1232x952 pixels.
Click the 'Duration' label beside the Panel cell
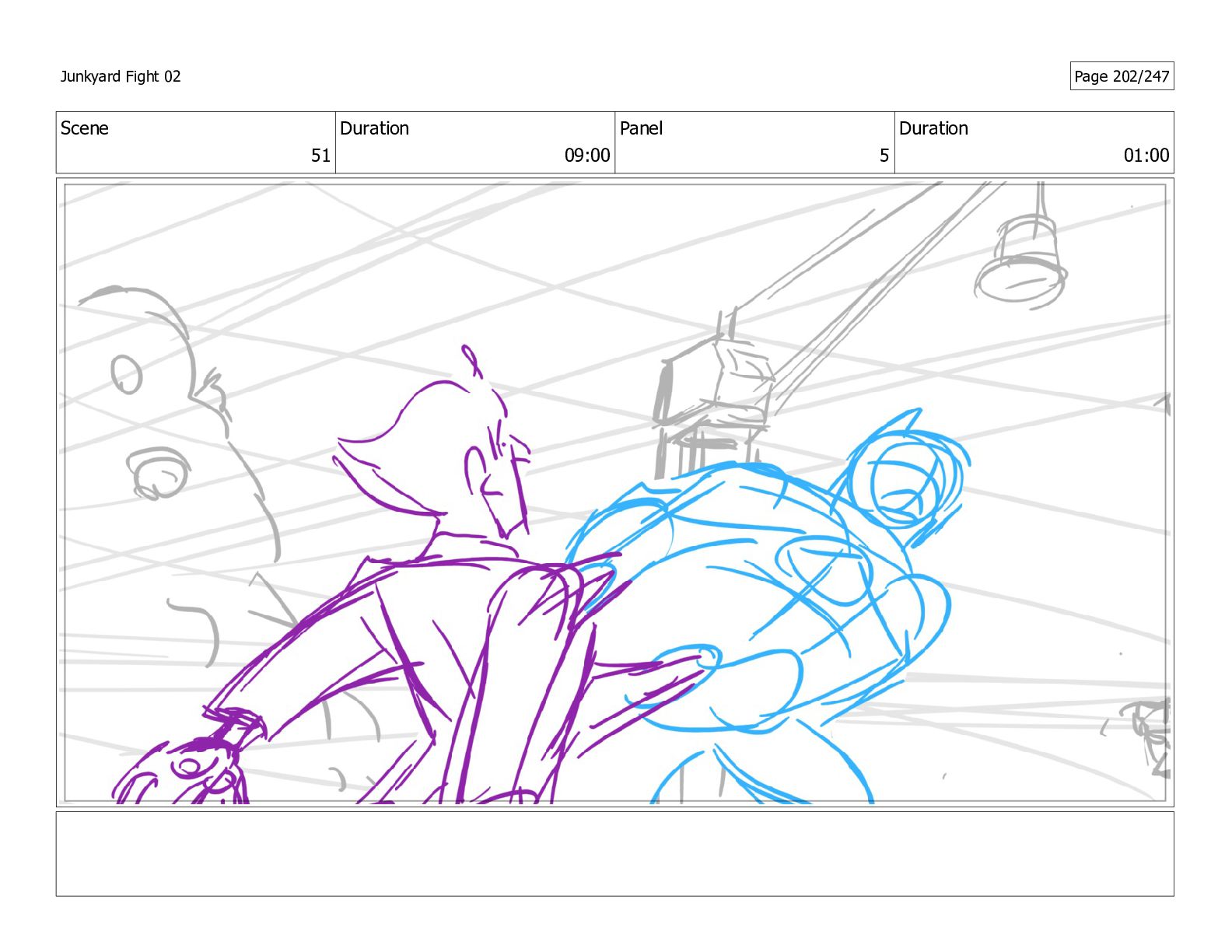pyautogui.click(x=933, y=128)
